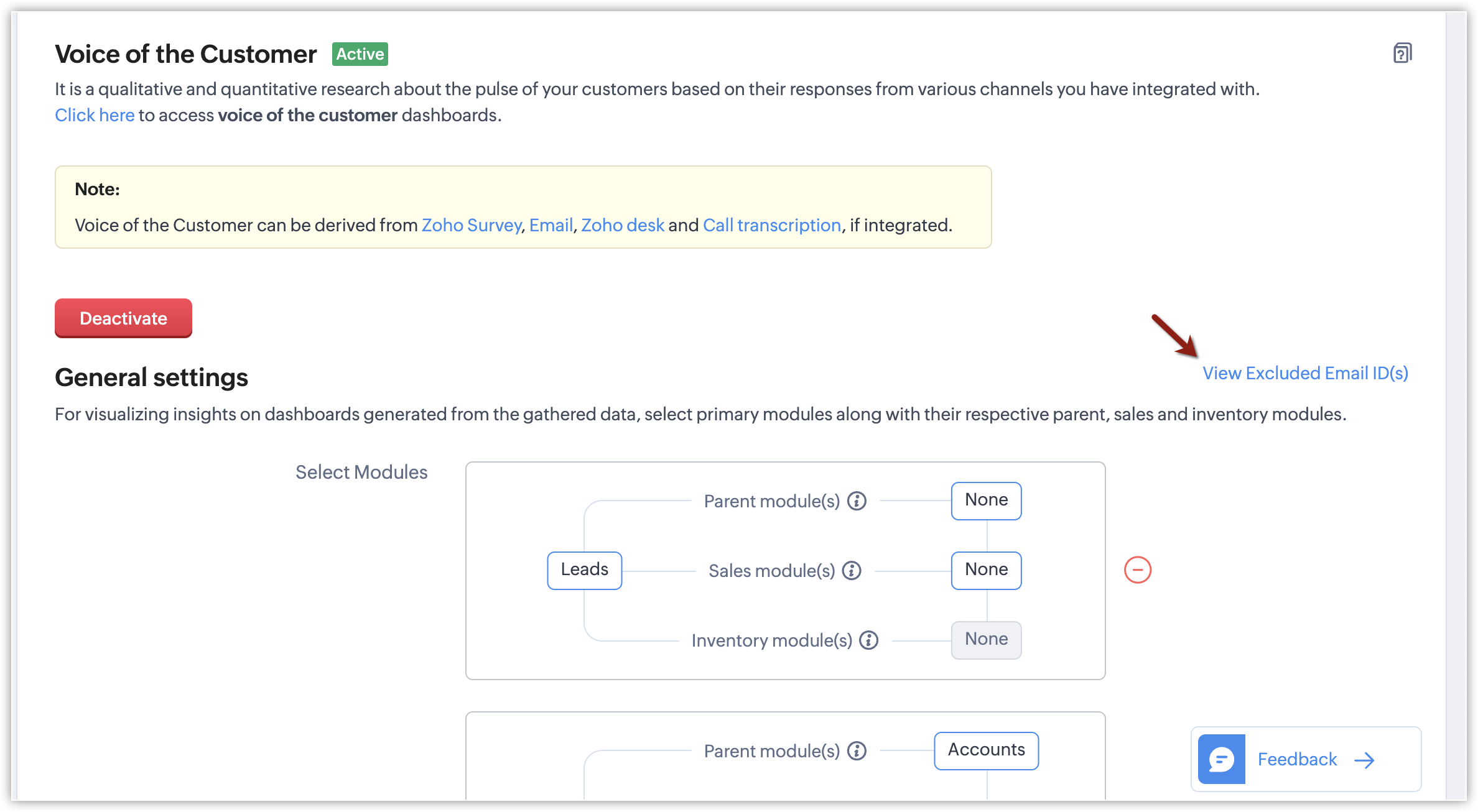1478x812 pixels.
Task: Click info icon beside Sales module(s)
Action: pyautogui.click(x=852, y=571)
